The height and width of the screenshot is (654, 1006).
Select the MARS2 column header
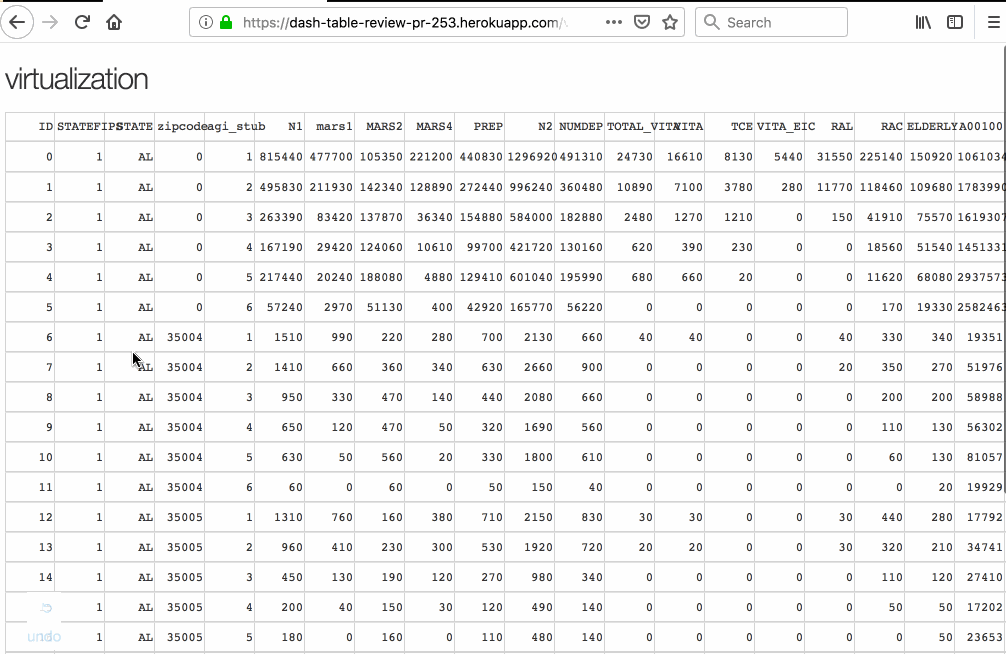tap(380, 126)
